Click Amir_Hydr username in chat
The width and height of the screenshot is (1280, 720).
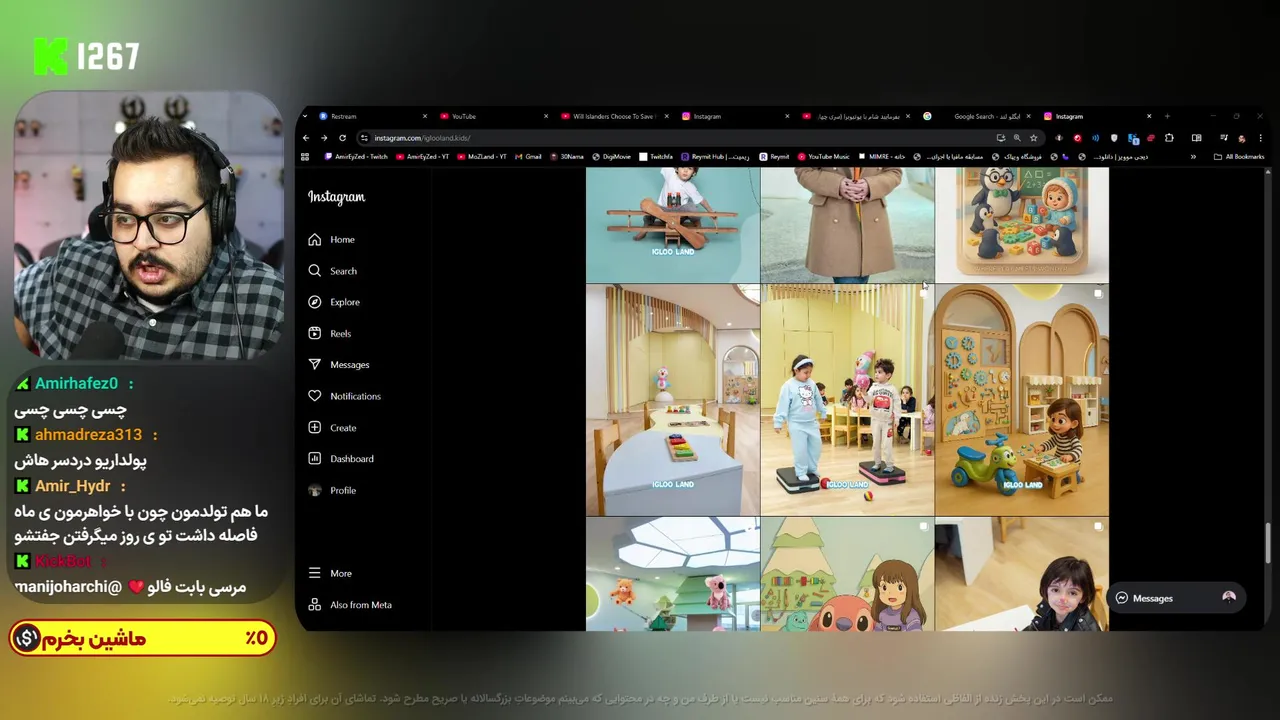click(x=72, y=486)
